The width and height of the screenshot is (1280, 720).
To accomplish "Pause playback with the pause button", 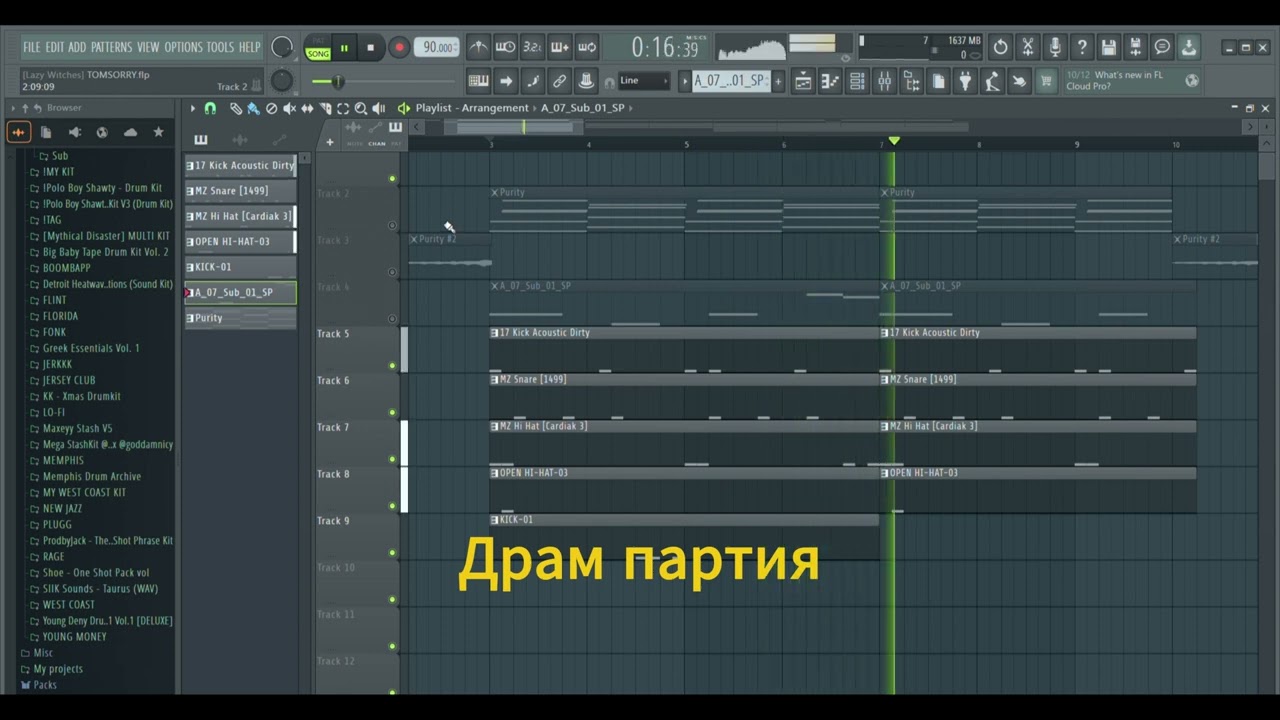I will pos(344,47).
